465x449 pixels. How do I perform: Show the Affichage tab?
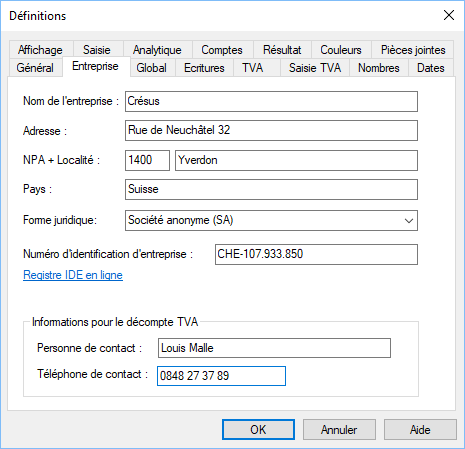[40, 50]
